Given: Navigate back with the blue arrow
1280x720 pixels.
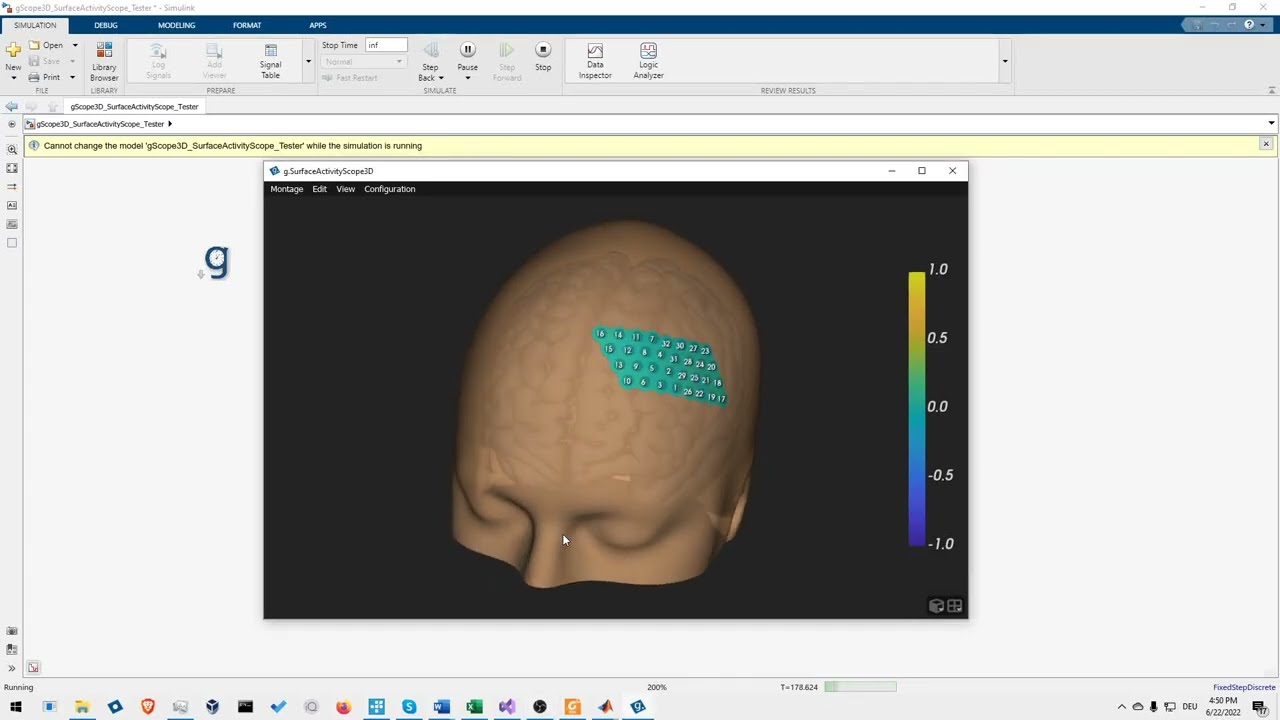Looking at the screenshot, I should coord(11,107).
